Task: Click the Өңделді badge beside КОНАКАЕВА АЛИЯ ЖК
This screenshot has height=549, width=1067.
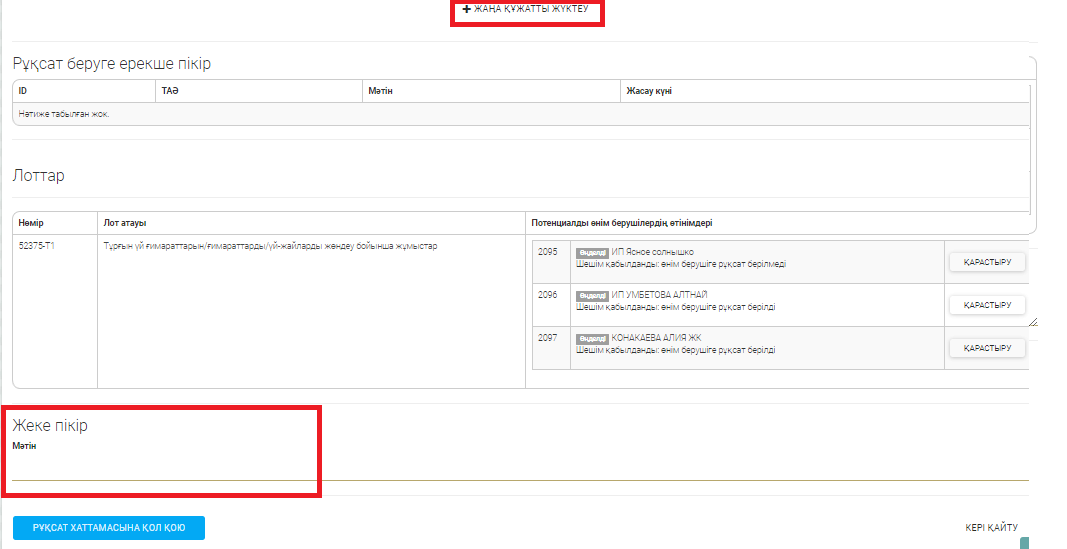Action: (x=592, y=339)
